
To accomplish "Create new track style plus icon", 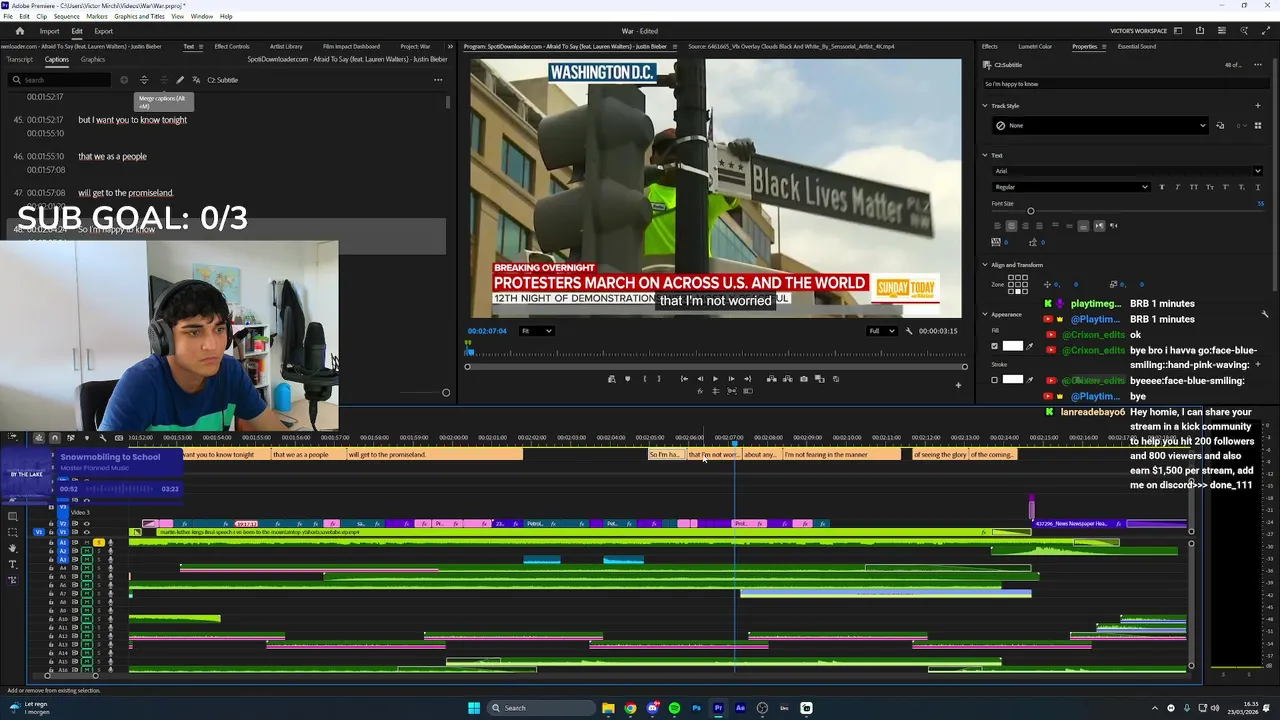I will pyautogui.click(x=1258, y=106).
